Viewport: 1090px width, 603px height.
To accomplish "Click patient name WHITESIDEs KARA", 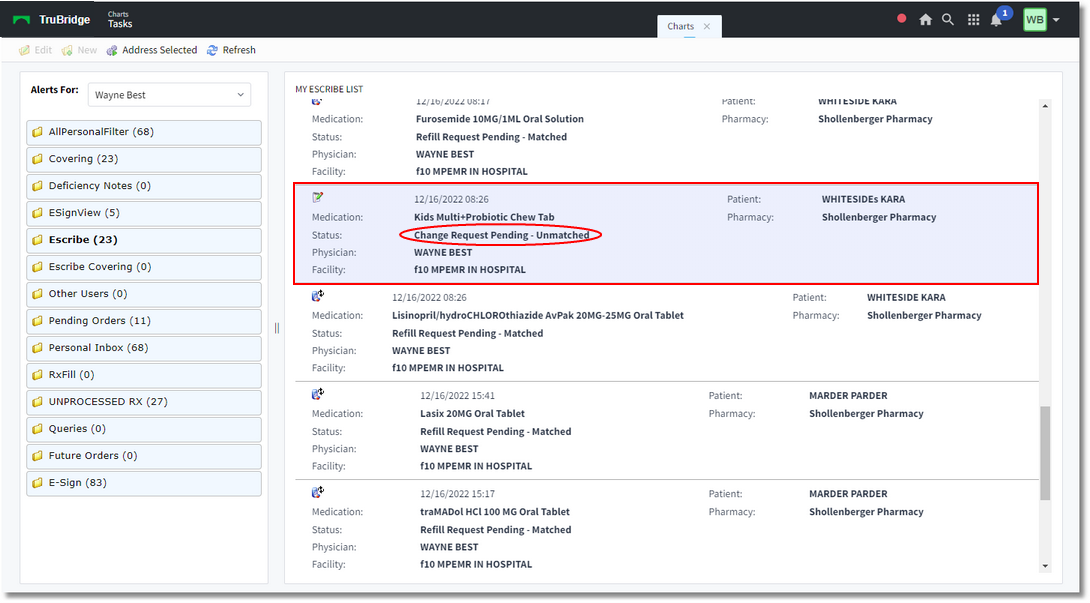I will [x=863, y=199].
